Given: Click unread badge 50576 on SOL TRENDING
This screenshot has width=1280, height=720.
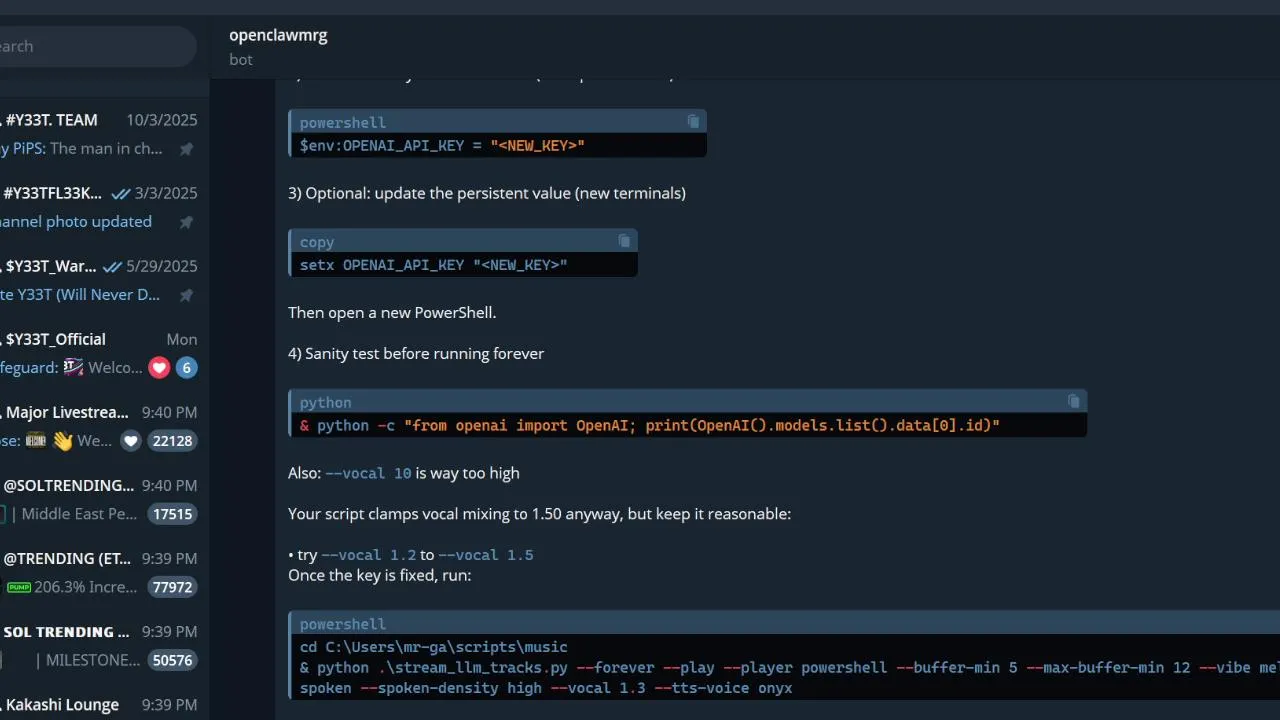Looking at the screenshot, I should point(172,660).
